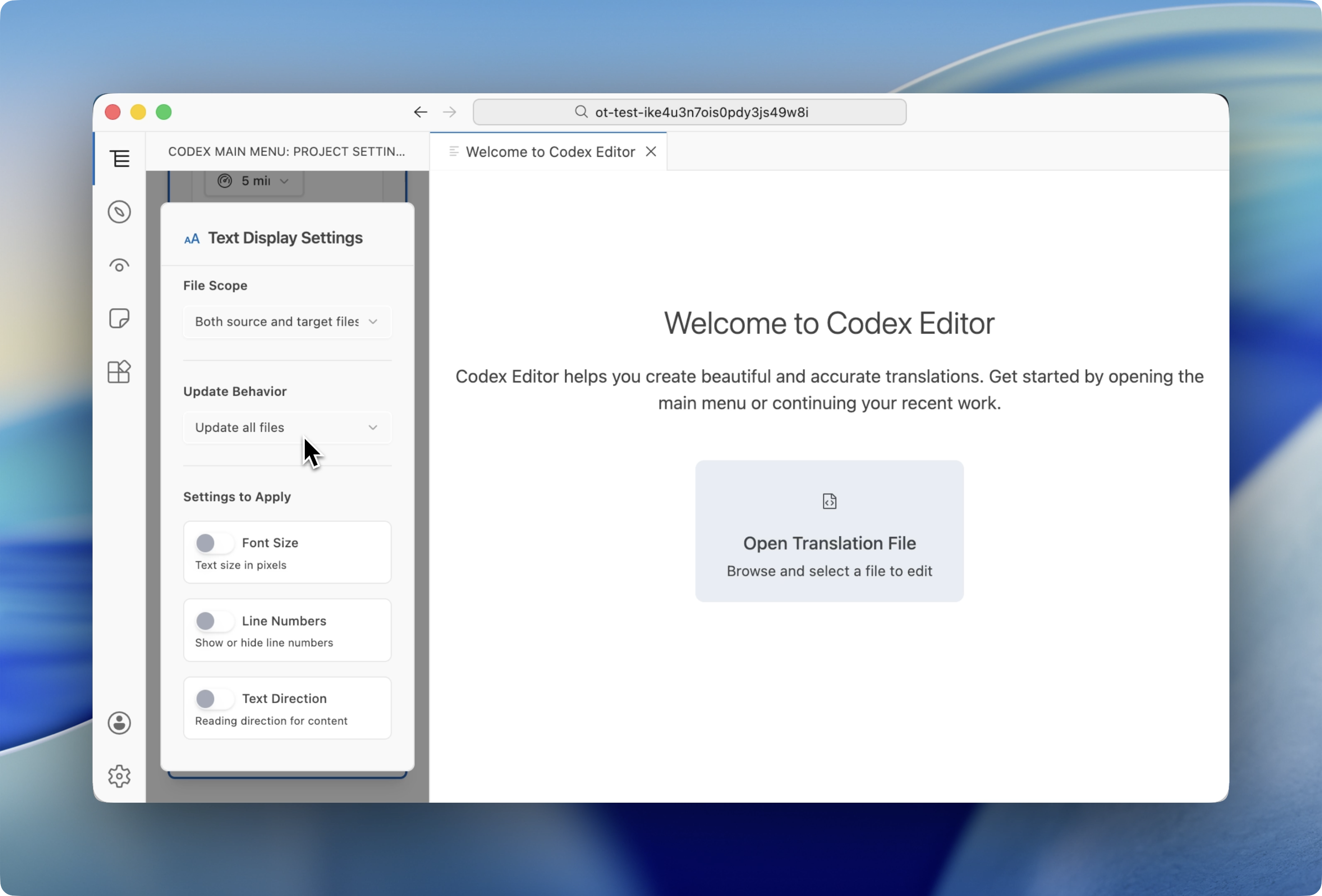Image resolution: width=1322 pixels, height=896 pixels.
Task: Open the notes panel icon in sidebar
Action: (x=119, y=318)
